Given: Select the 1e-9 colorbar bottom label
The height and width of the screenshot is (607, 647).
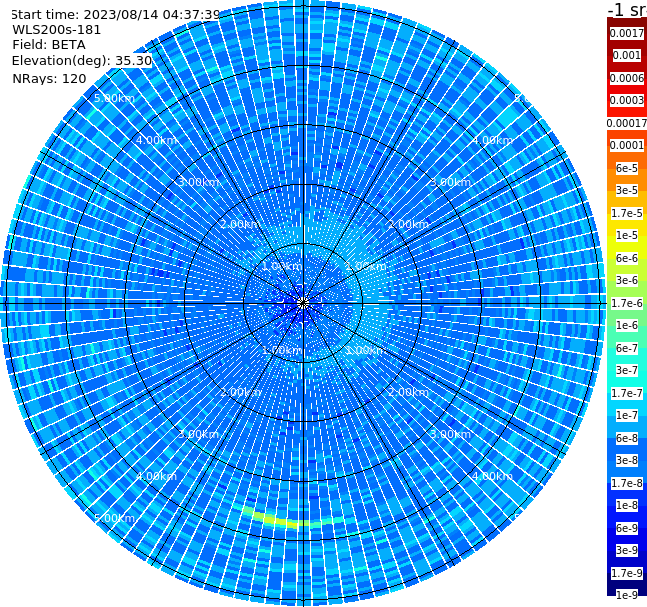Looking at the screenshot, I should (x=627, y=595).
